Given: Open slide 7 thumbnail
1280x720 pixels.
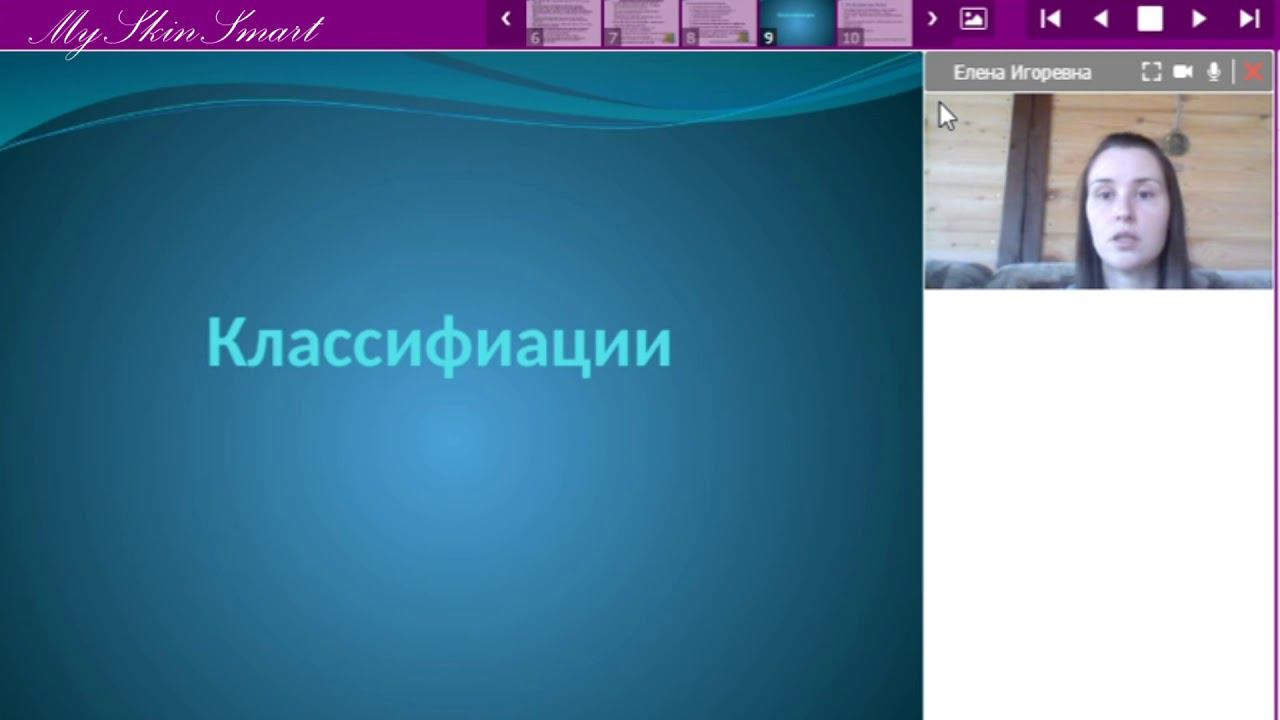Looking at the screenshot, I should pyautogui.click(x=641, y=23).
